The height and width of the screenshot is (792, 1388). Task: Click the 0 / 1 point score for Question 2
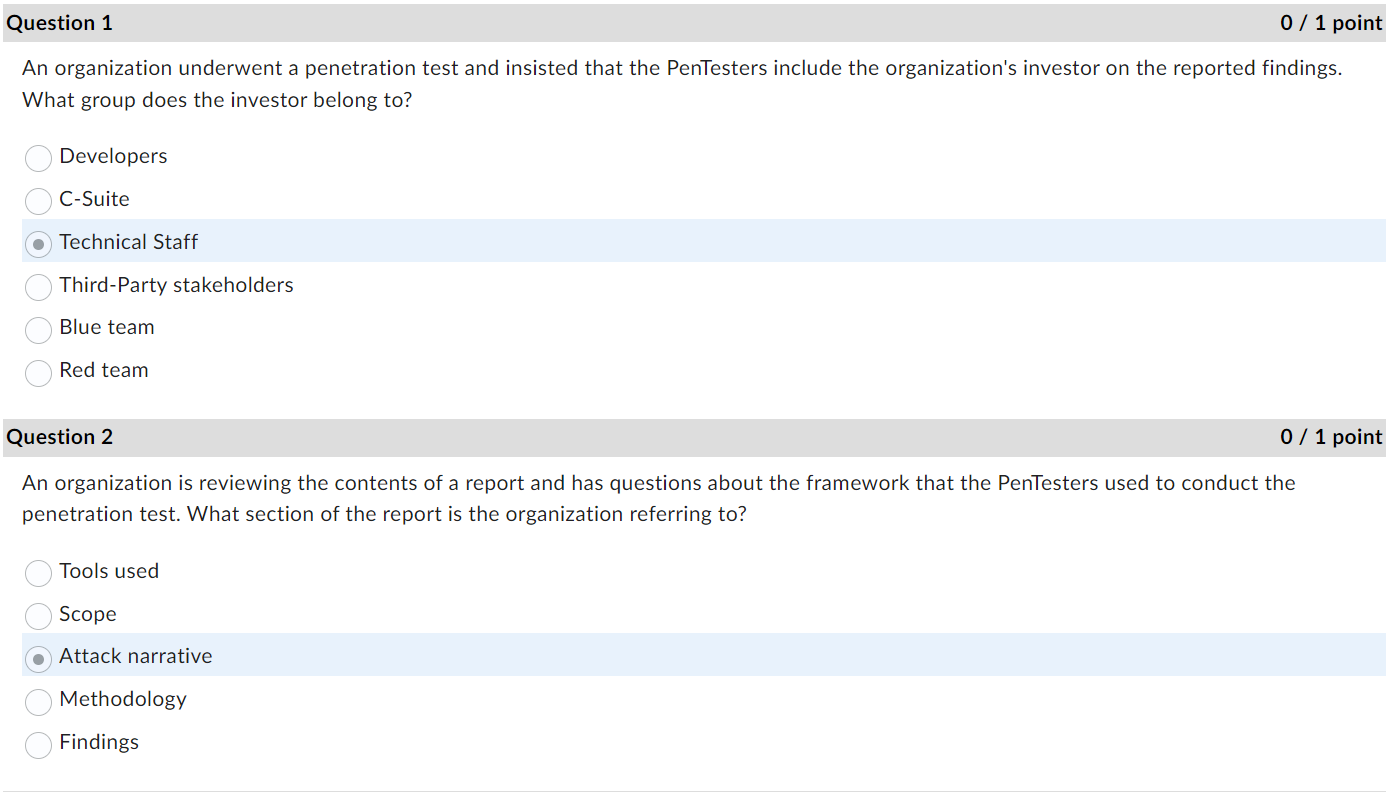(1330, 437)
